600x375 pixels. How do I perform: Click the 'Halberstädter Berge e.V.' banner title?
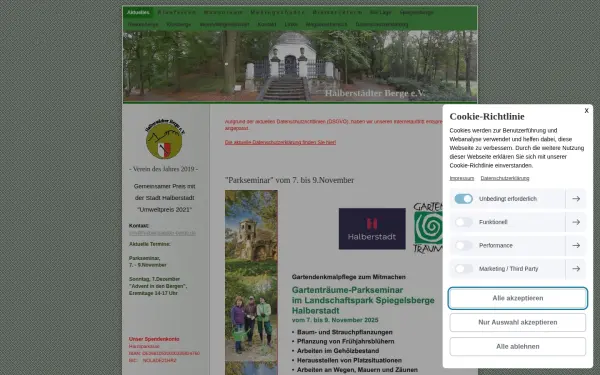375,93
